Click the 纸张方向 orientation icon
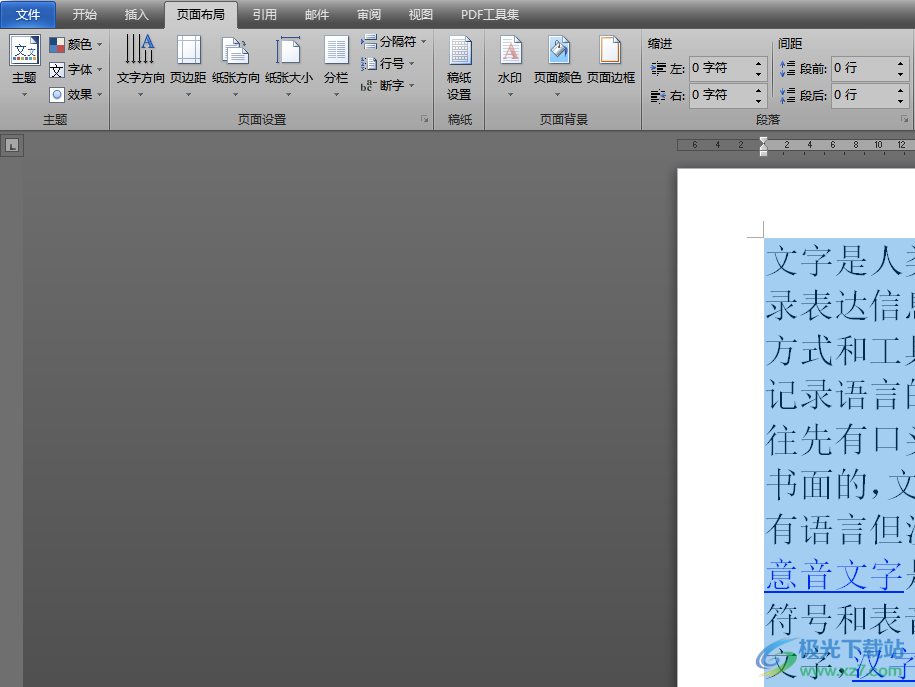Viewport: 915px width, 687px height. click(x=236, y=50)
